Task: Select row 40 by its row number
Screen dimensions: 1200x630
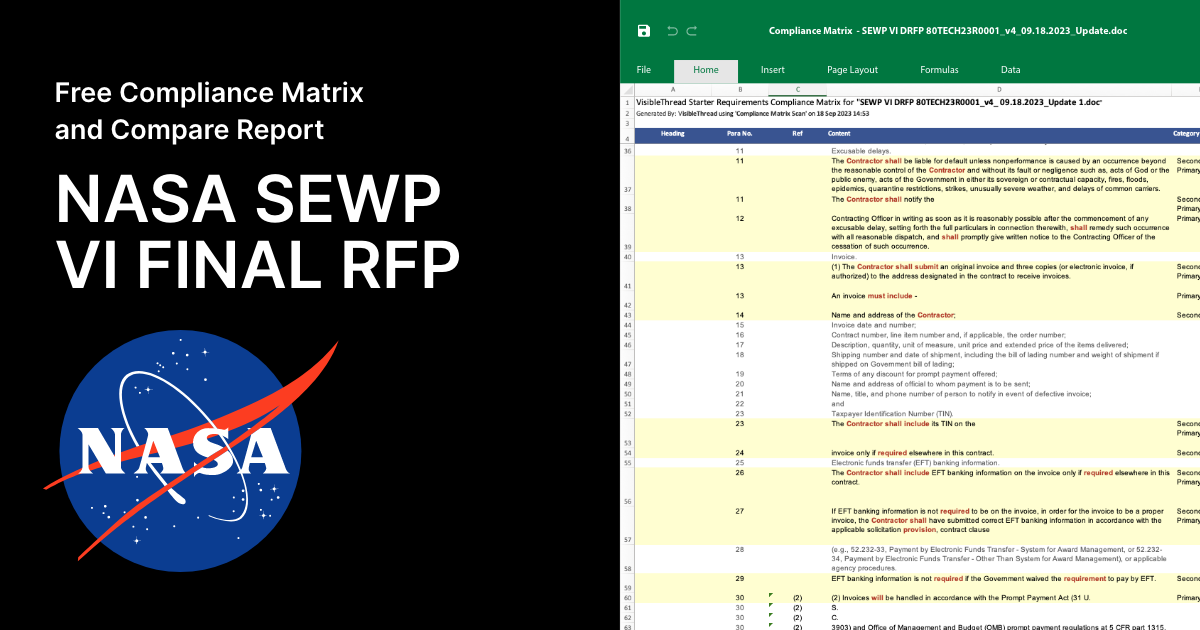Action: (629, 257)
